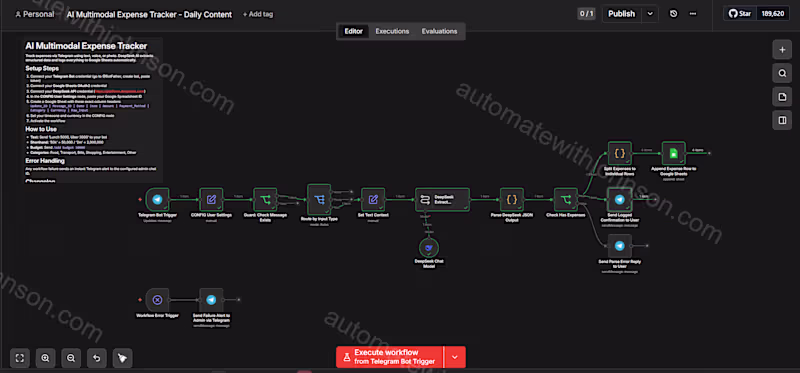Select the Send Logged Confirmation to User node
Screen dimensions: 800x373
click(x=620, y=200)
